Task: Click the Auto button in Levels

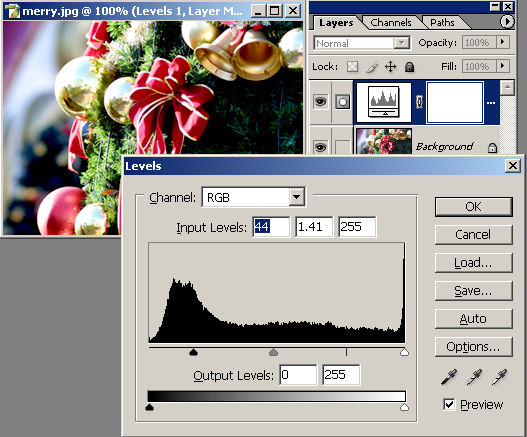Action: (473, 319)
